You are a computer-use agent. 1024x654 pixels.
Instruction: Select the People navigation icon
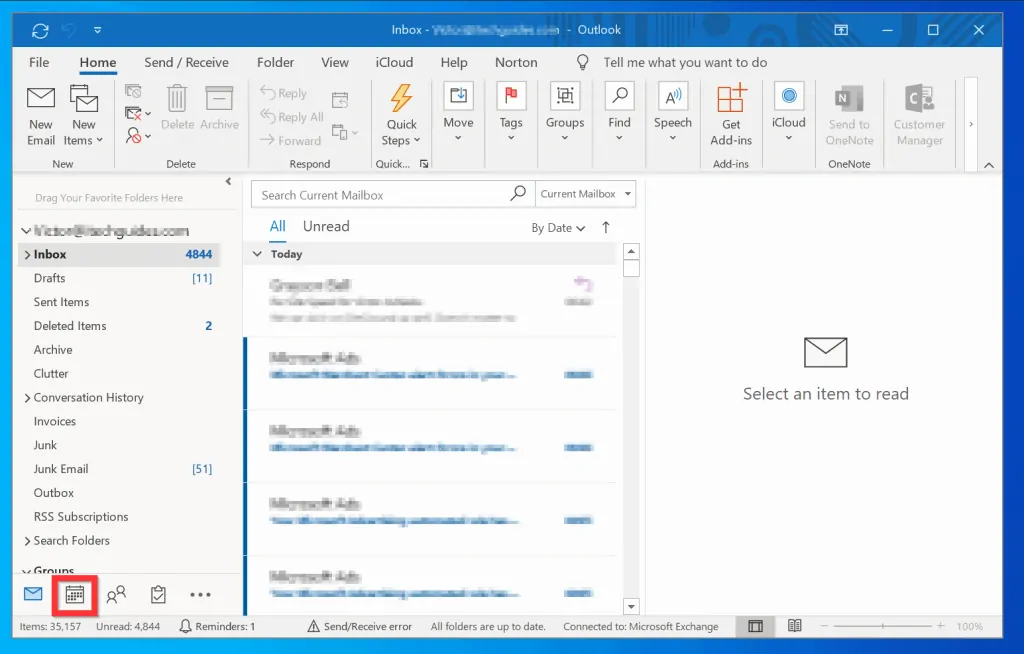point(116,594)
